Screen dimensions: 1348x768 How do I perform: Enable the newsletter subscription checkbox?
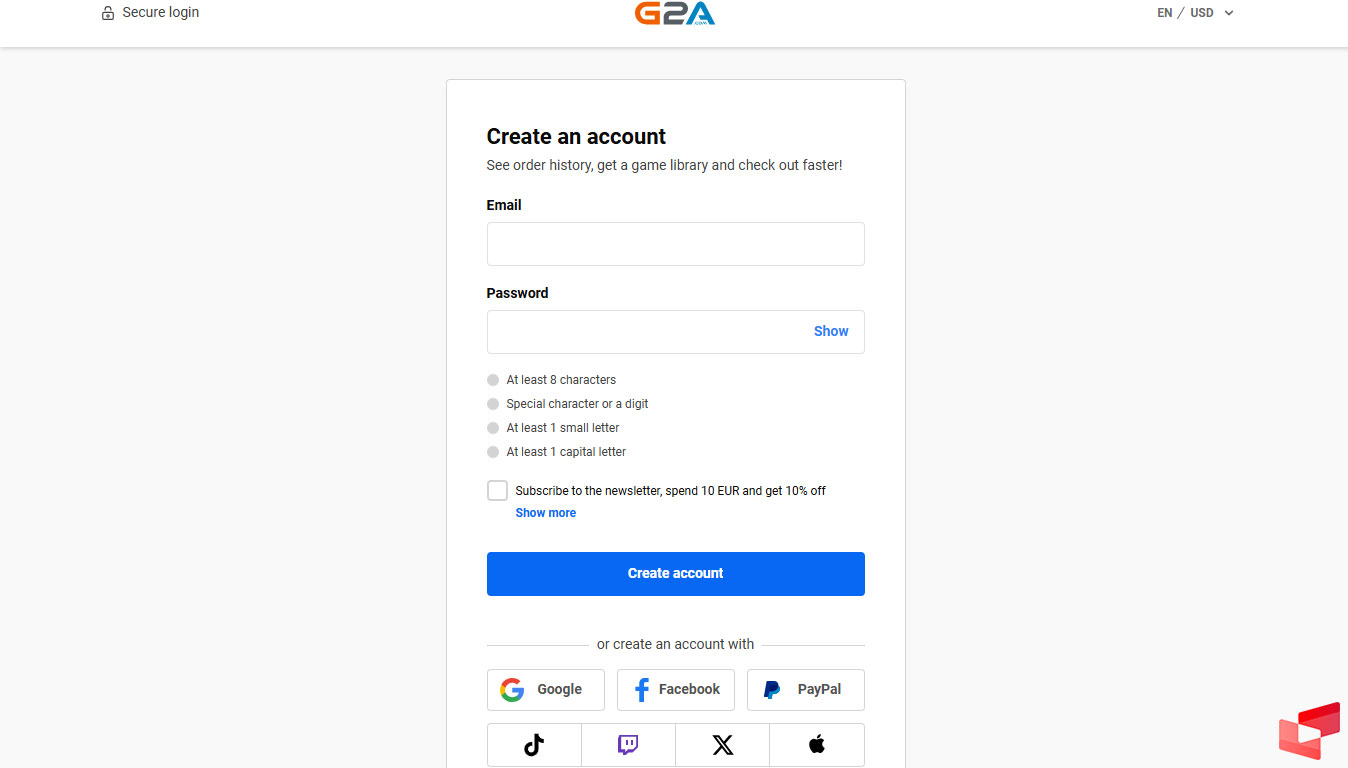497,490
